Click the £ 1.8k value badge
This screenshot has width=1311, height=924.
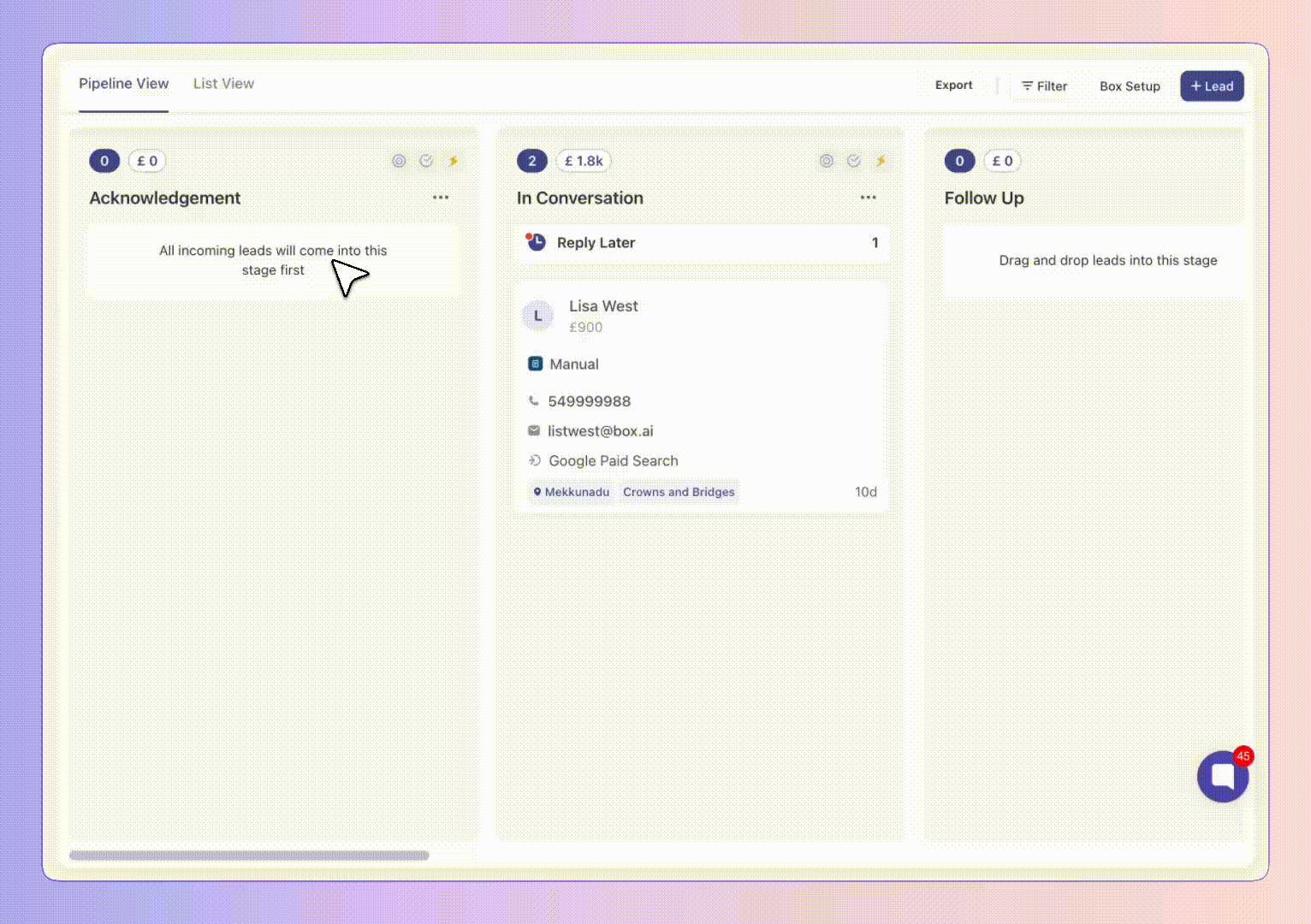click(584, 161)
